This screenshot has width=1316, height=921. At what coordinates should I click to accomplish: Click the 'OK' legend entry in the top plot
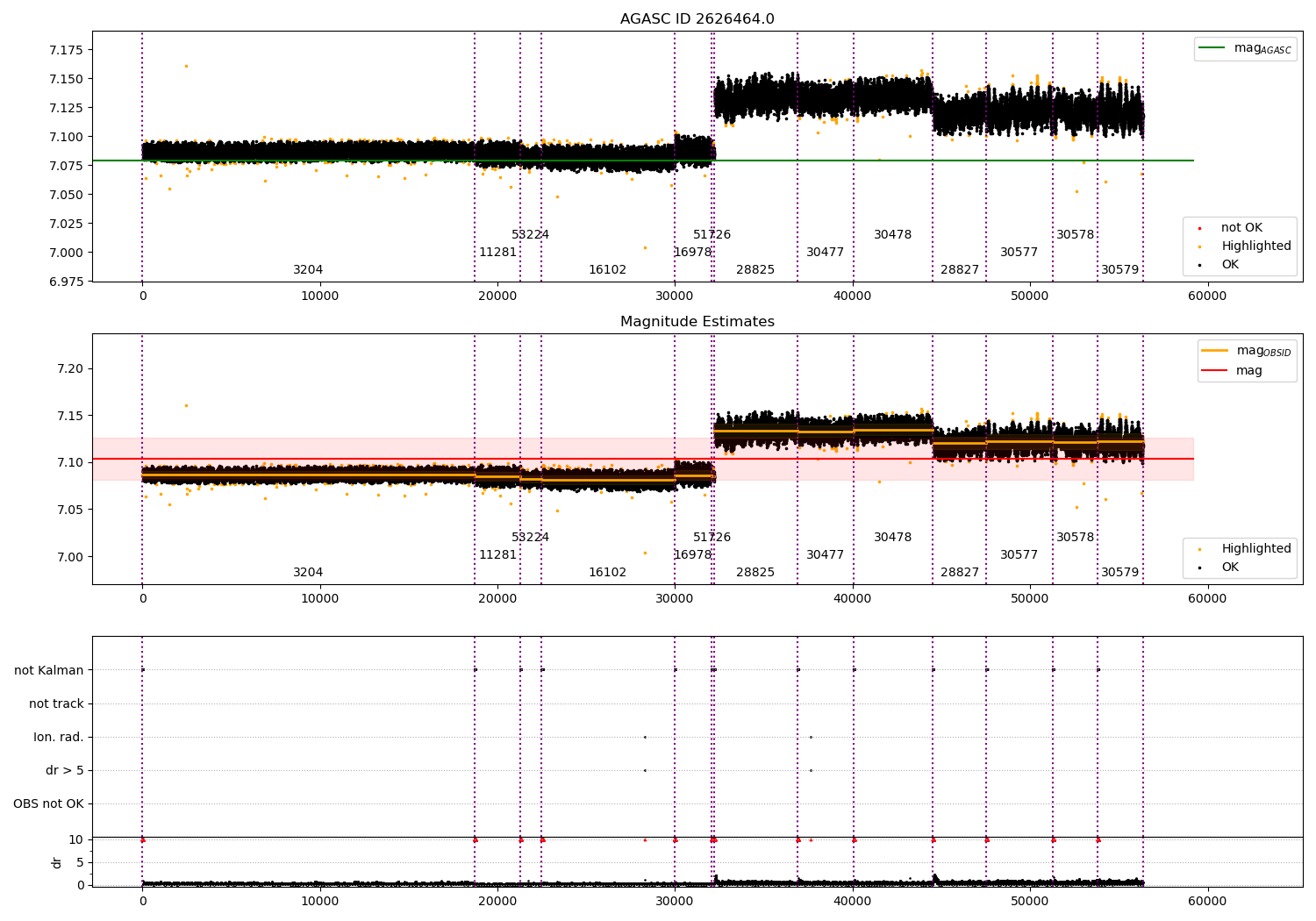[1217, 265]
